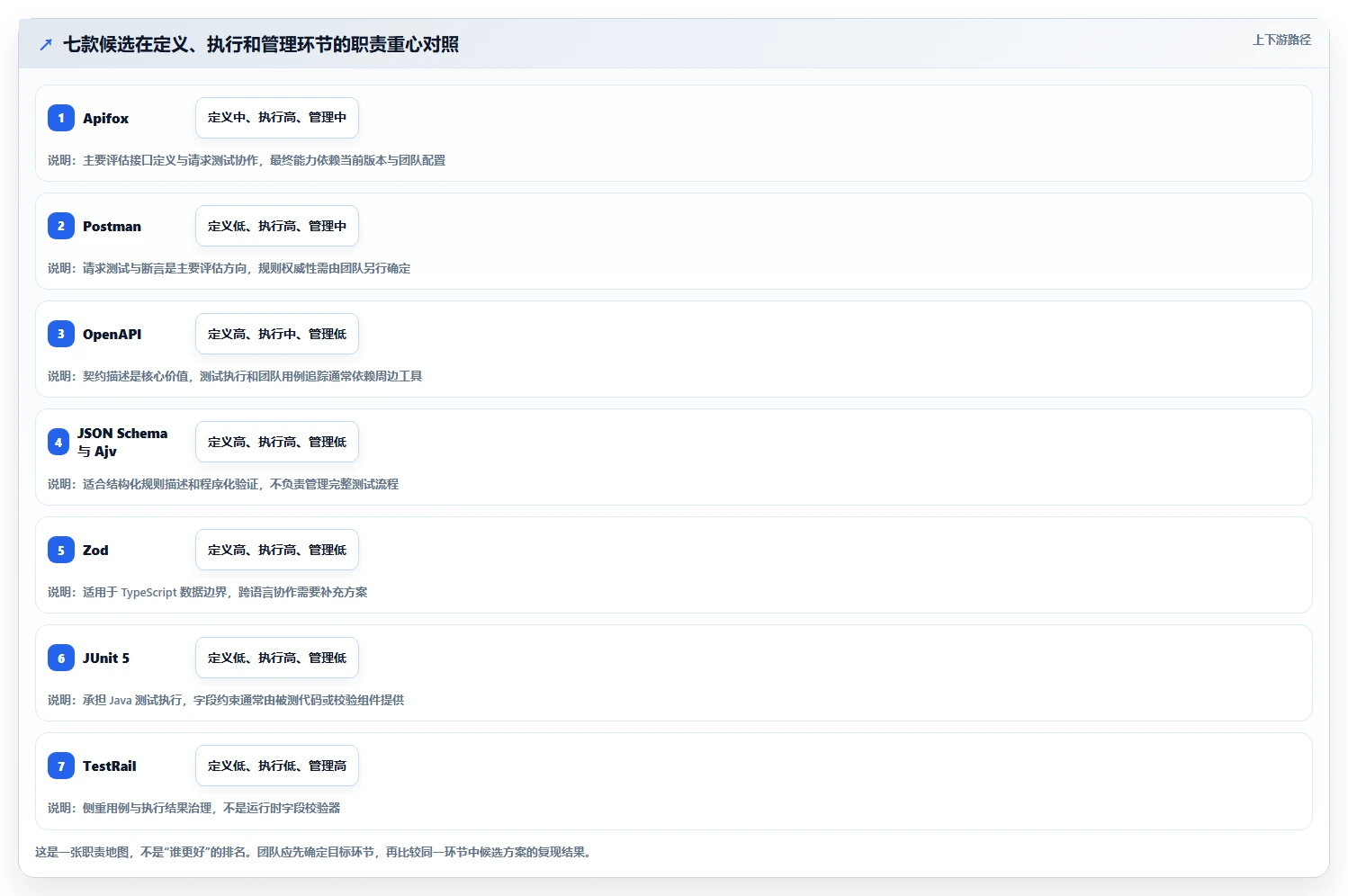Screen dimensions: 1348x896
Task: Select the OpenAPI name label
Action: point(112,334)
